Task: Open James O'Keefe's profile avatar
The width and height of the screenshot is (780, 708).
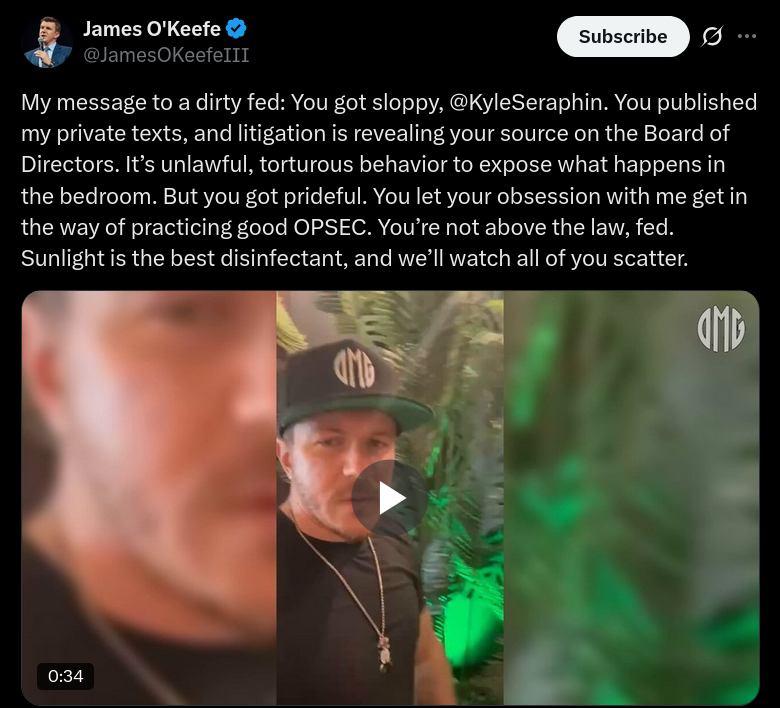Action: point(47,42)
